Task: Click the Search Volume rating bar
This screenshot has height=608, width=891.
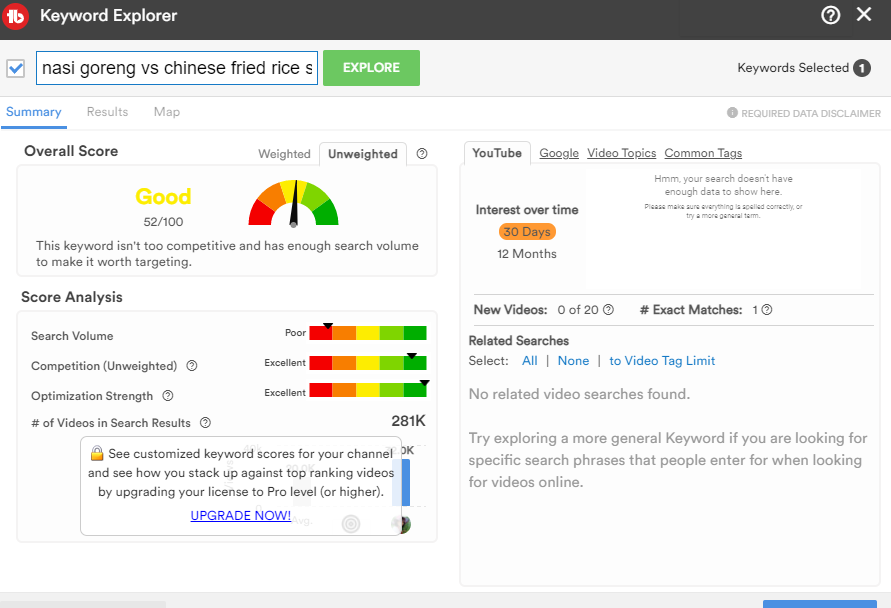Action: point(368,332)
